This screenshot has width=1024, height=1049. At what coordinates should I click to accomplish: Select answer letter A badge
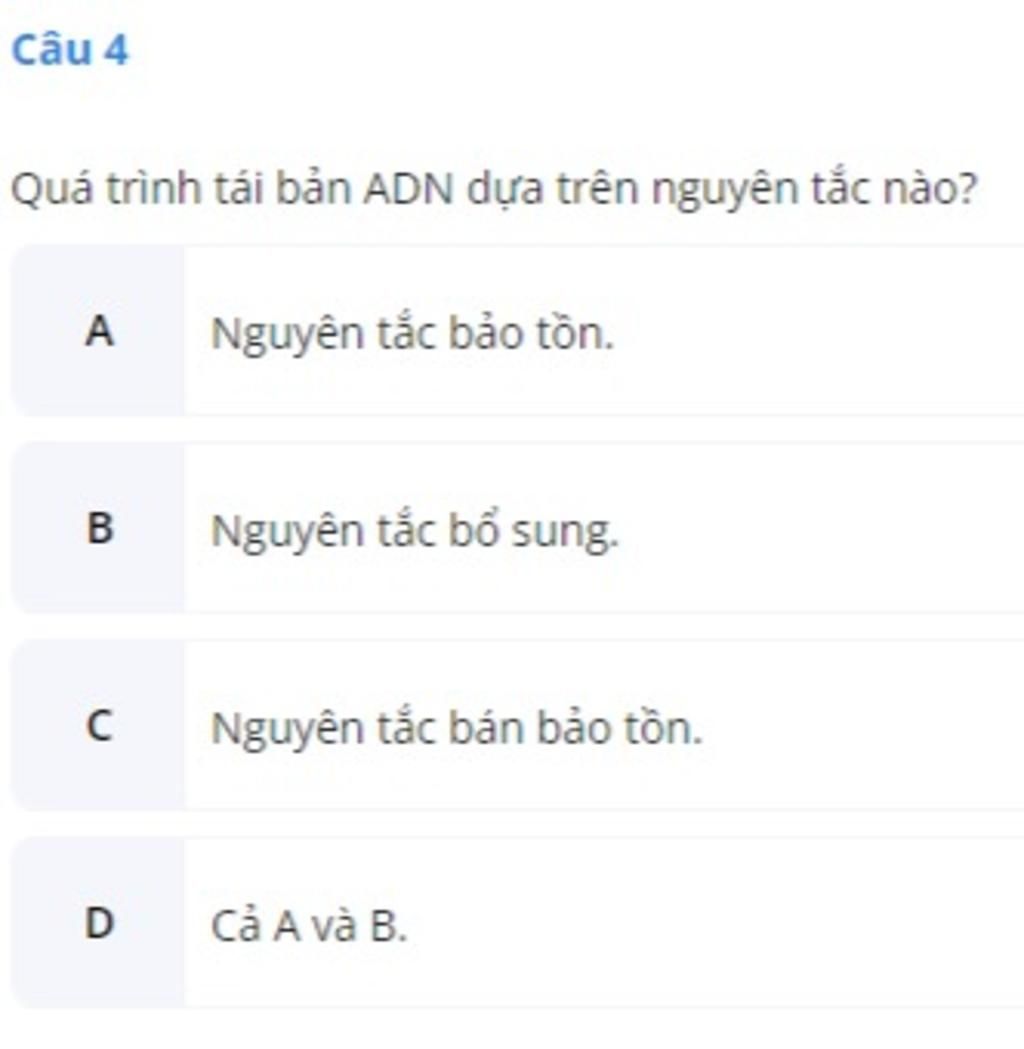click(x=98, y=330)
